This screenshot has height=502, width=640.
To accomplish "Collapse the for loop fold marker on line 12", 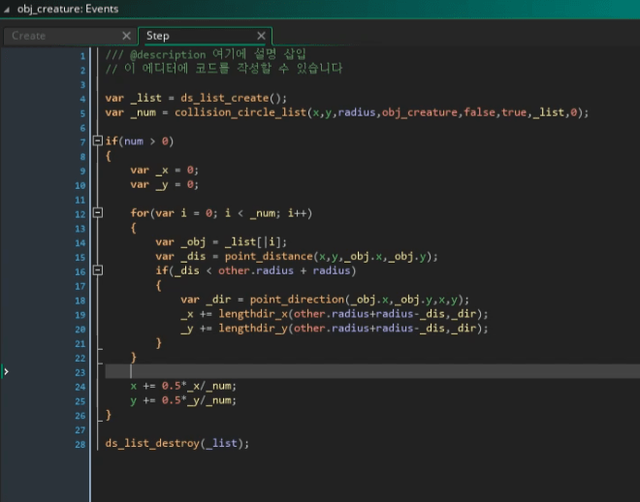I will (97, 213).
